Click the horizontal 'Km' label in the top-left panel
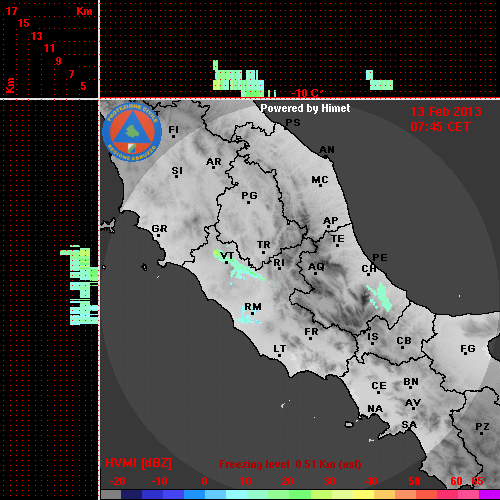Viewport: 500px width, 500px height. [x=84, y=12]
